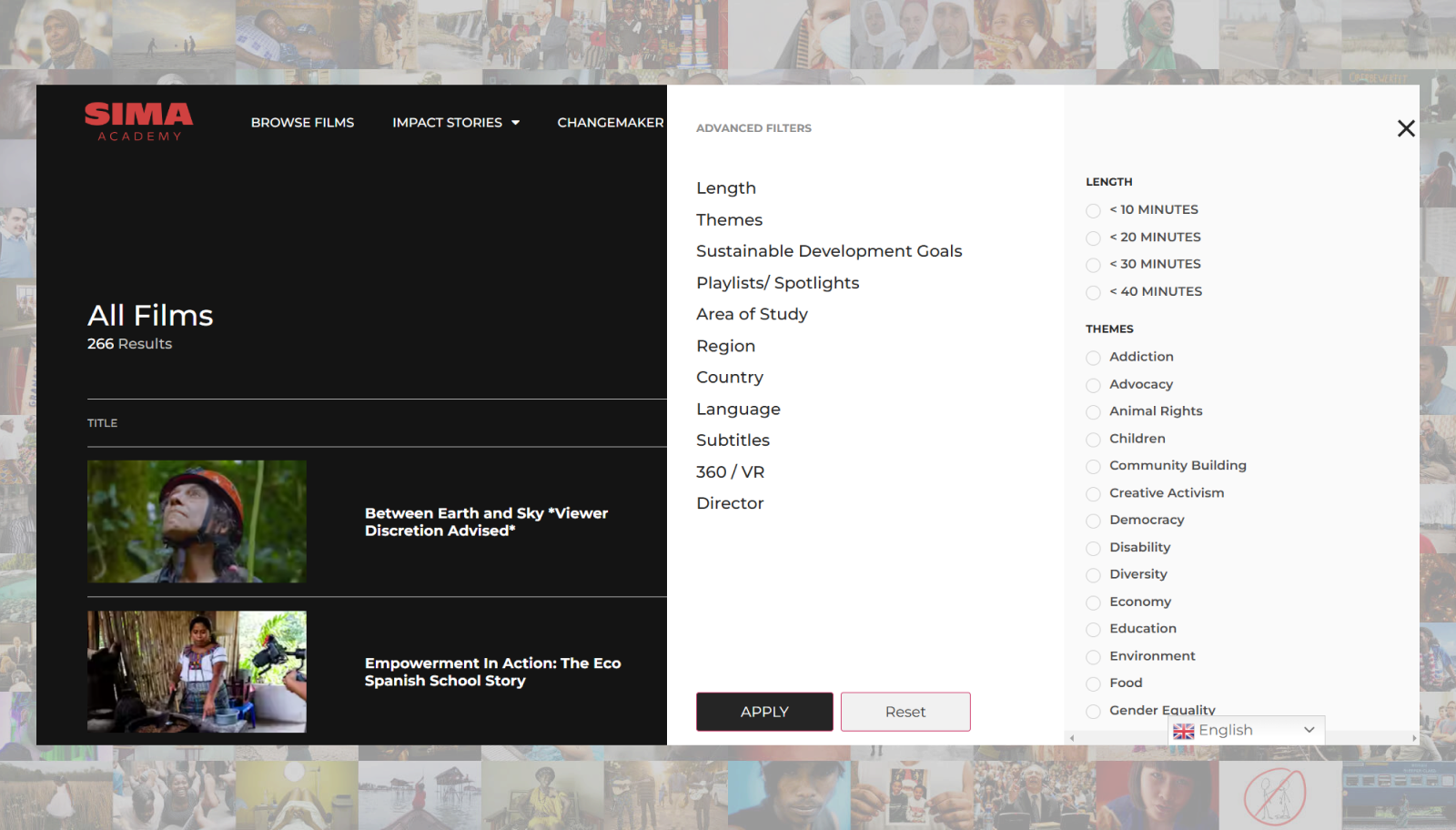Open Eco Spanish School Story thumbnail
1456x830 pixels.
coord(197,672)
